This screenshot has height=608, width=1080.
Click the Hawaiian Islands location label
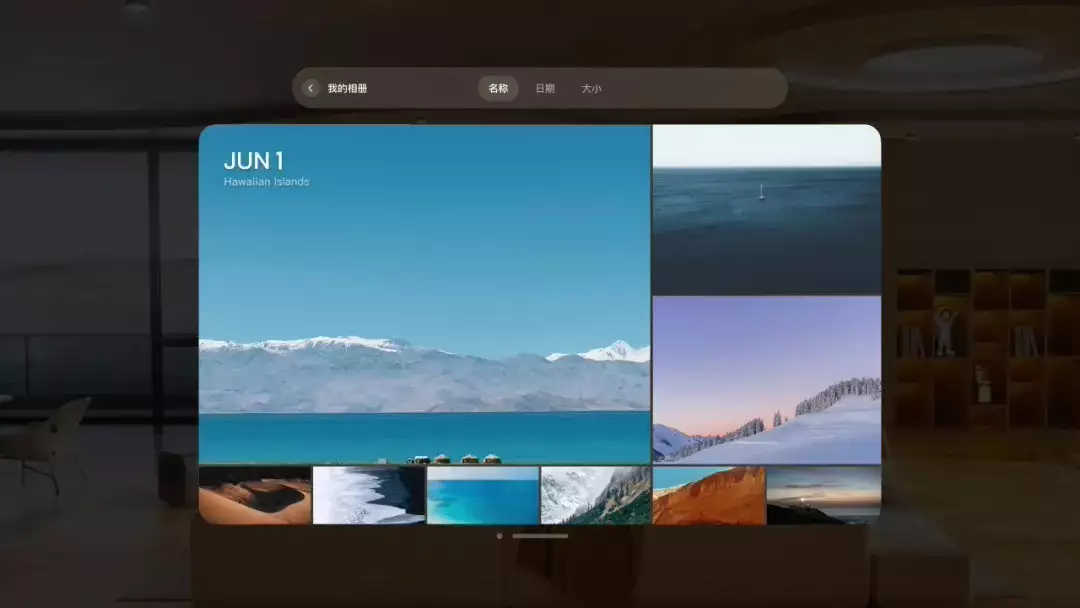coord(267,182)
